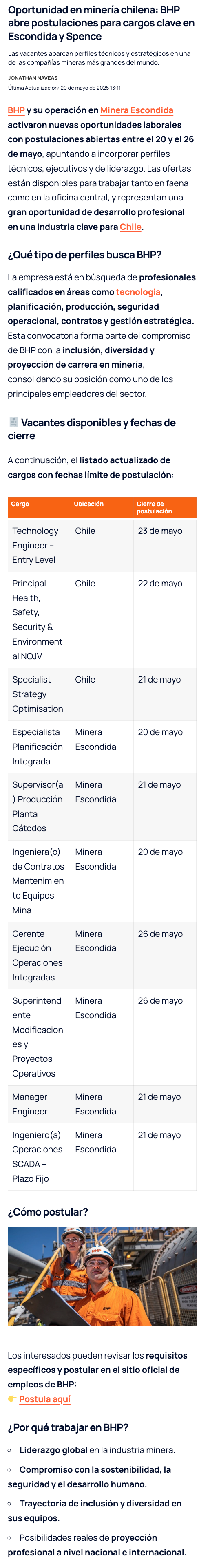199x1568 pixels.
Task: Follow the Minera Escondida hyperlink
Action: (x=136, y=110)
